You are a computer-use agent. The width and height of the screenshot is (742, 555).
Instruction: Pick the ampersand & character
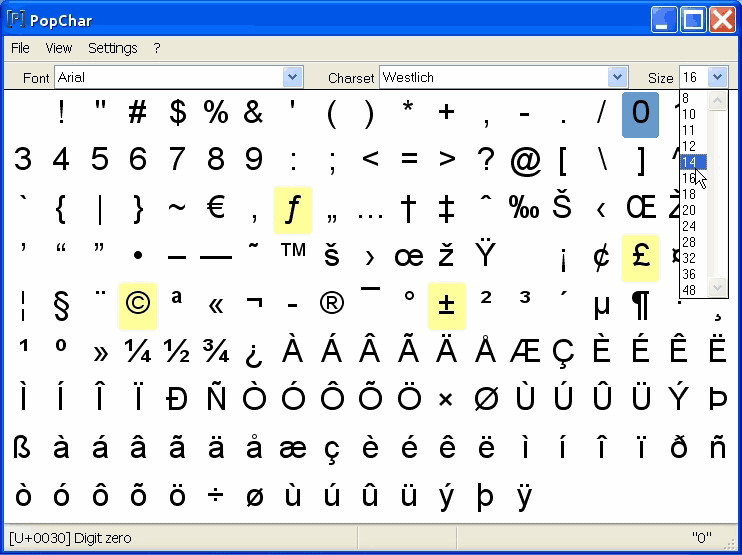coord(254,113)
